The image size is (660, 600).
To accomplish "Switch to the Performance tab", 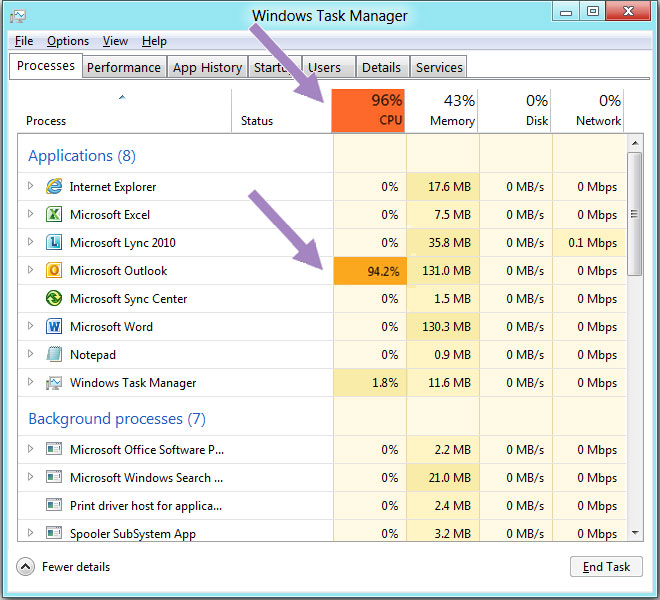I will coord(123,67).
